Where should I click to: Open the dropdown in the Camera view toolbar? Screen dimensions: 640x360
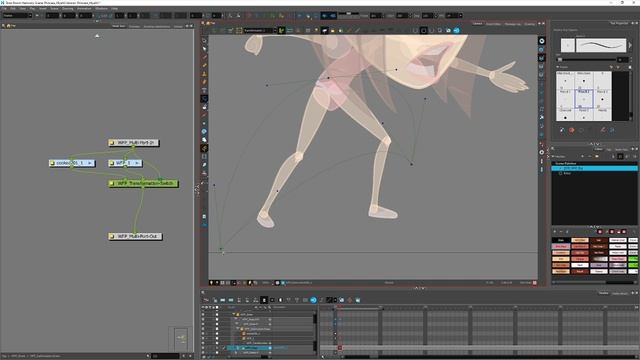(x=260, y=30)
